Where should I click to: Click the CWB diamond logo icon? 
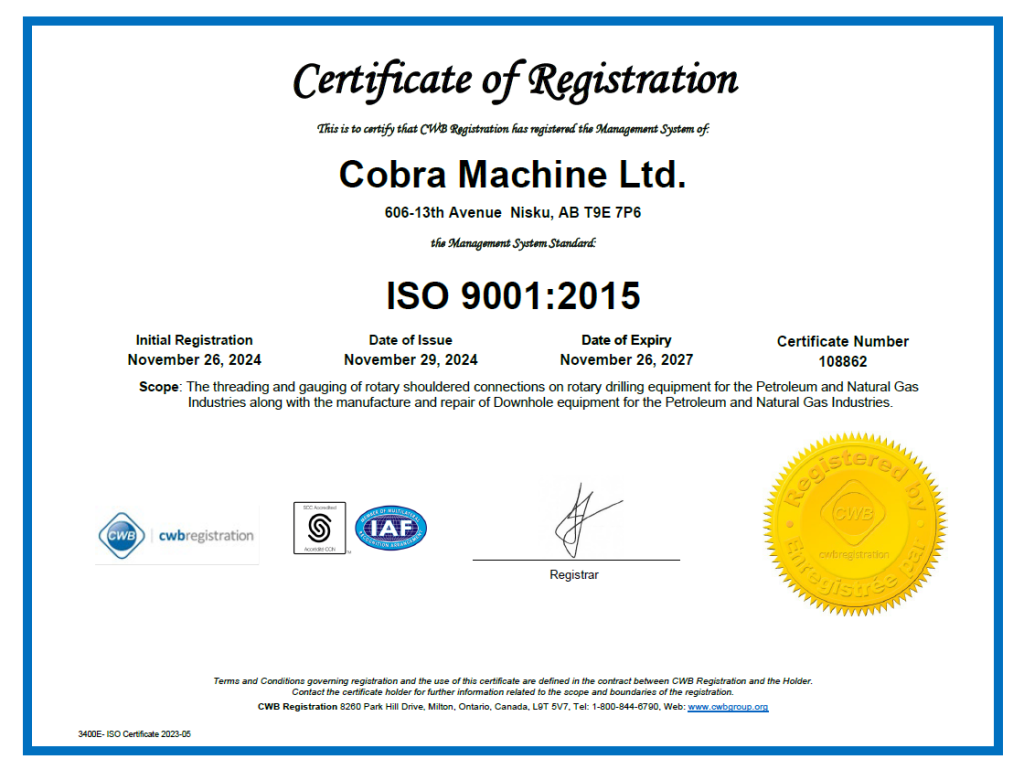tap(121, 536)
